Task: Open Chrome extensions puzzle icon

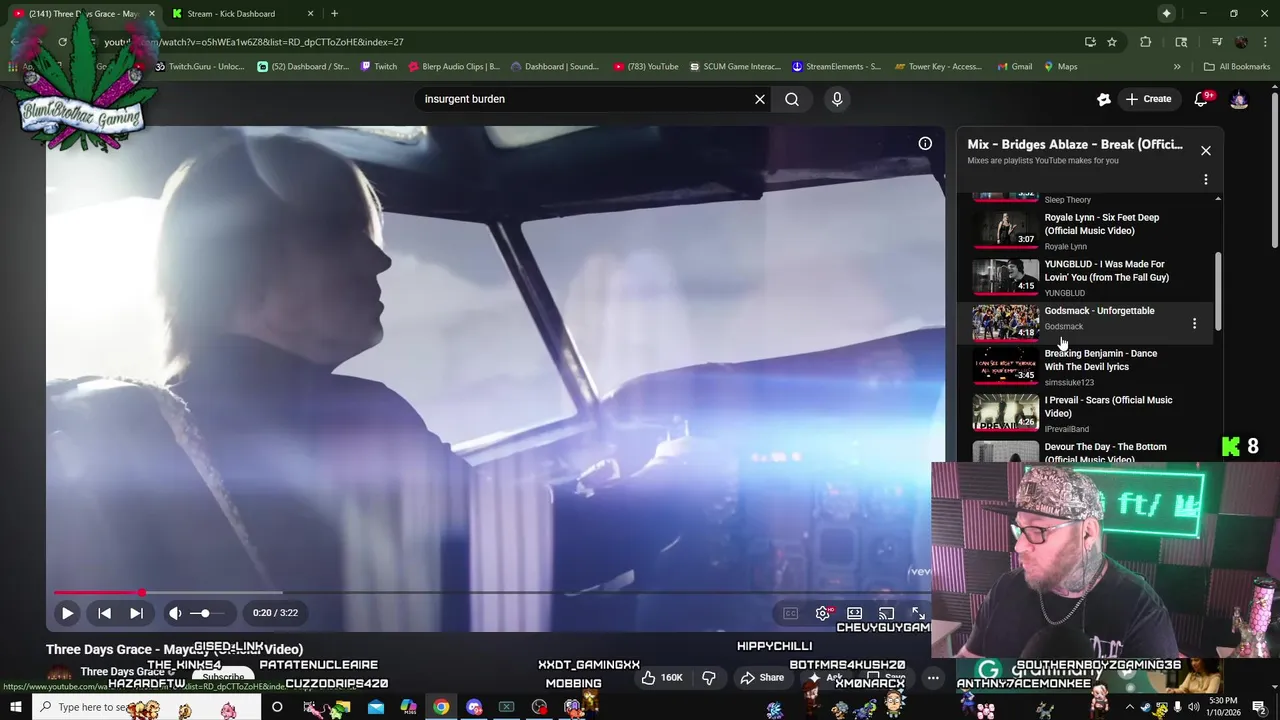Action: [x=1146, y=42]
